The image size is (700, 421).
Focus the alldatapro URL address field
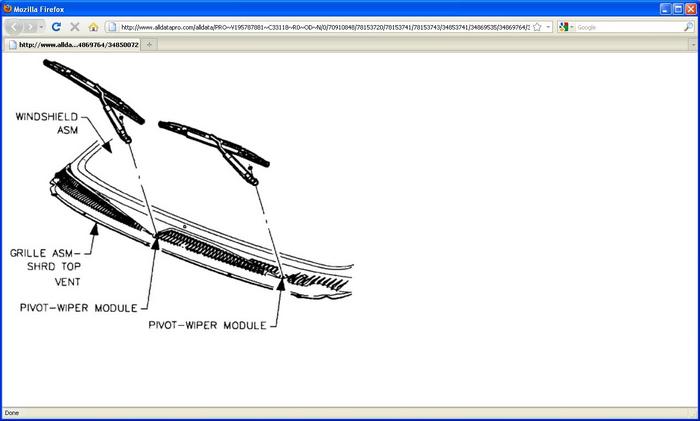click(x=325, y=27)
